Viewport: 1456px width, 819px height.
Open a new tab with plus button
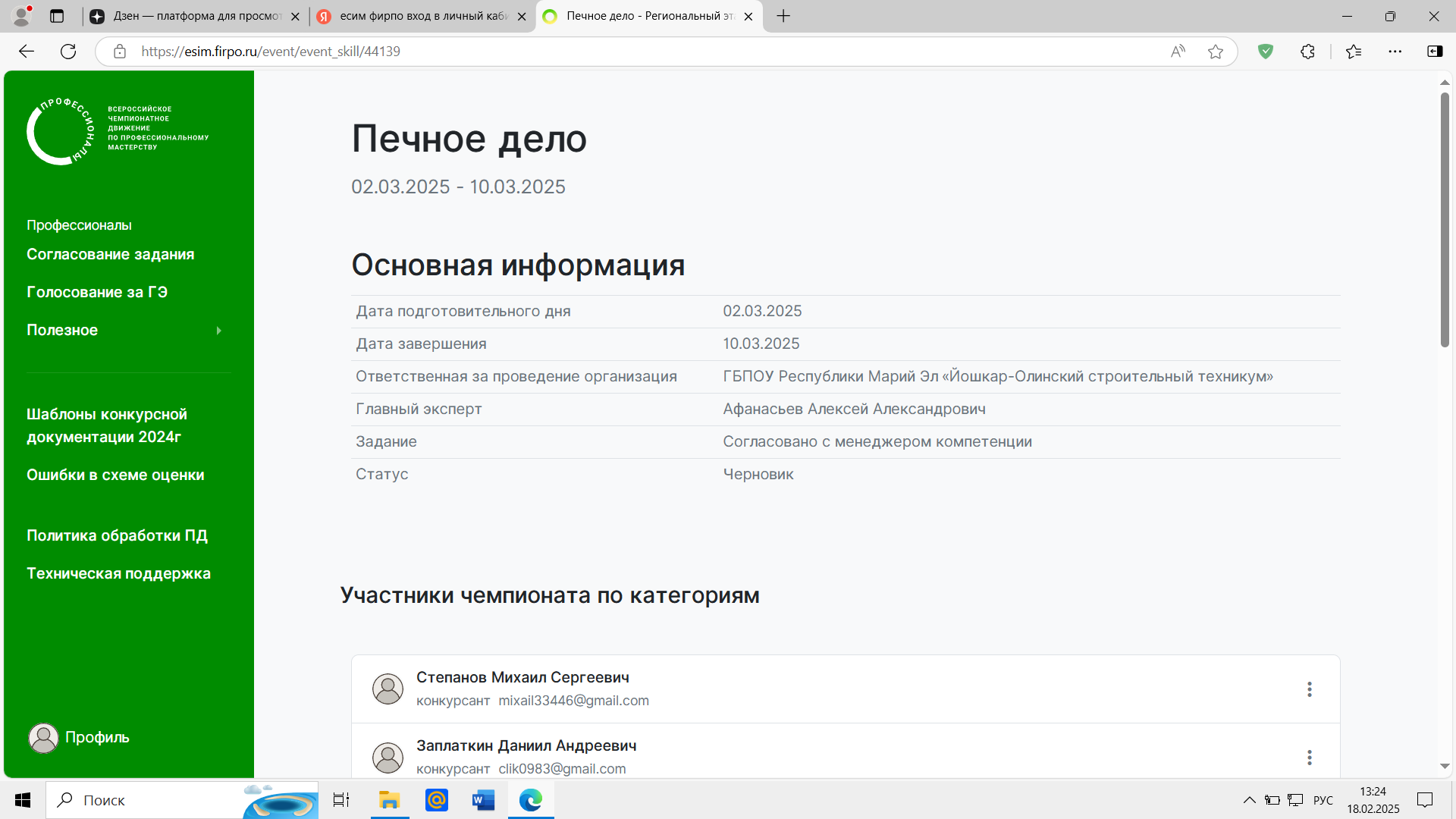(783, 16)
